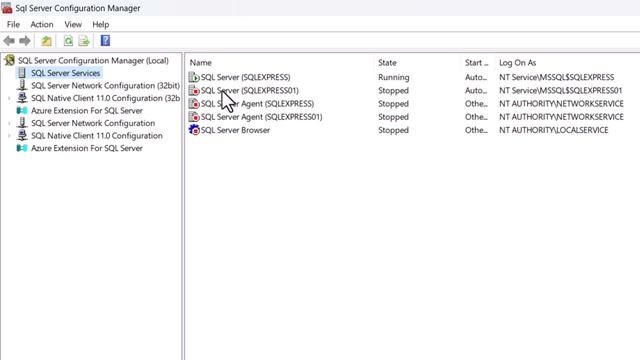Viewport: 640px width, 360px height.
Task: Click the Export List toolbar icon
Action: [x=84, y=41]
